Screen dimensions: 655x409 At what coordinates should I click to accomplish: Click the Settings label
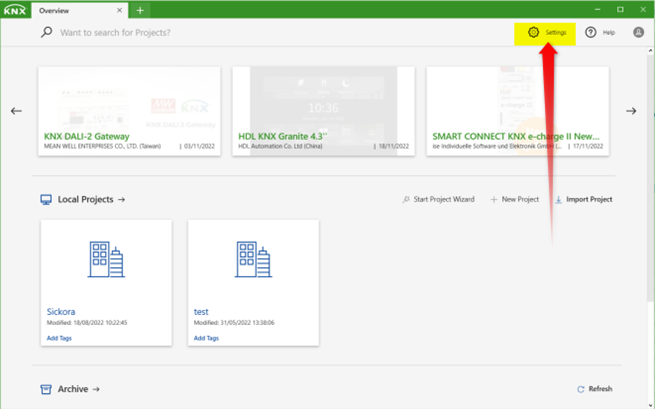coord(556,33)
